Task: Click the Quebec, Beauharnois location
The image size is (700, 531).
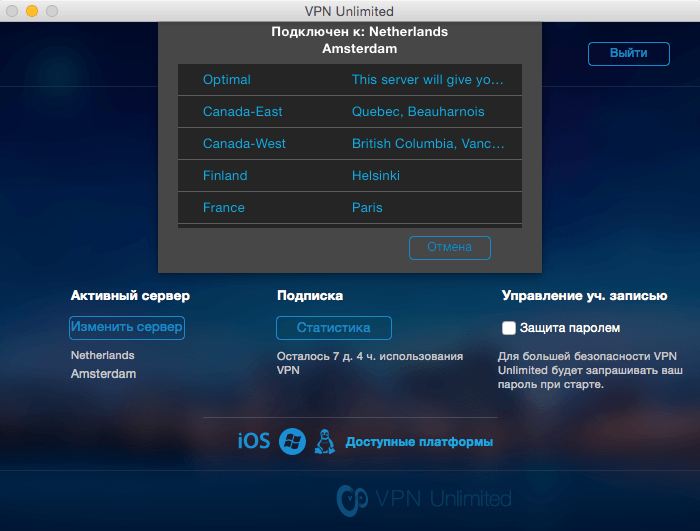Action: [418, 112]
